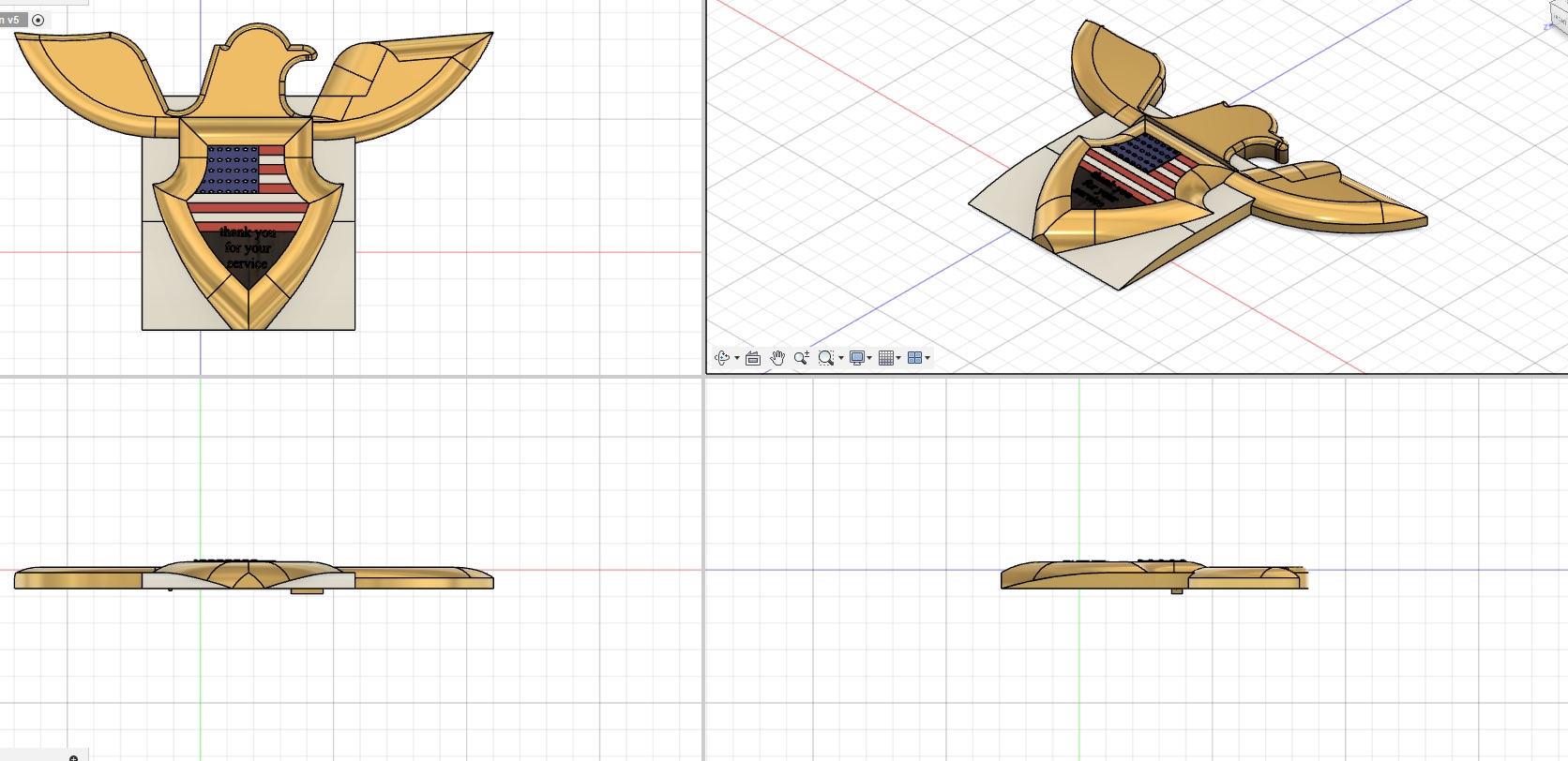
Task: Expand the Grid and Snaps dropdown arrow
Action: 898,358
